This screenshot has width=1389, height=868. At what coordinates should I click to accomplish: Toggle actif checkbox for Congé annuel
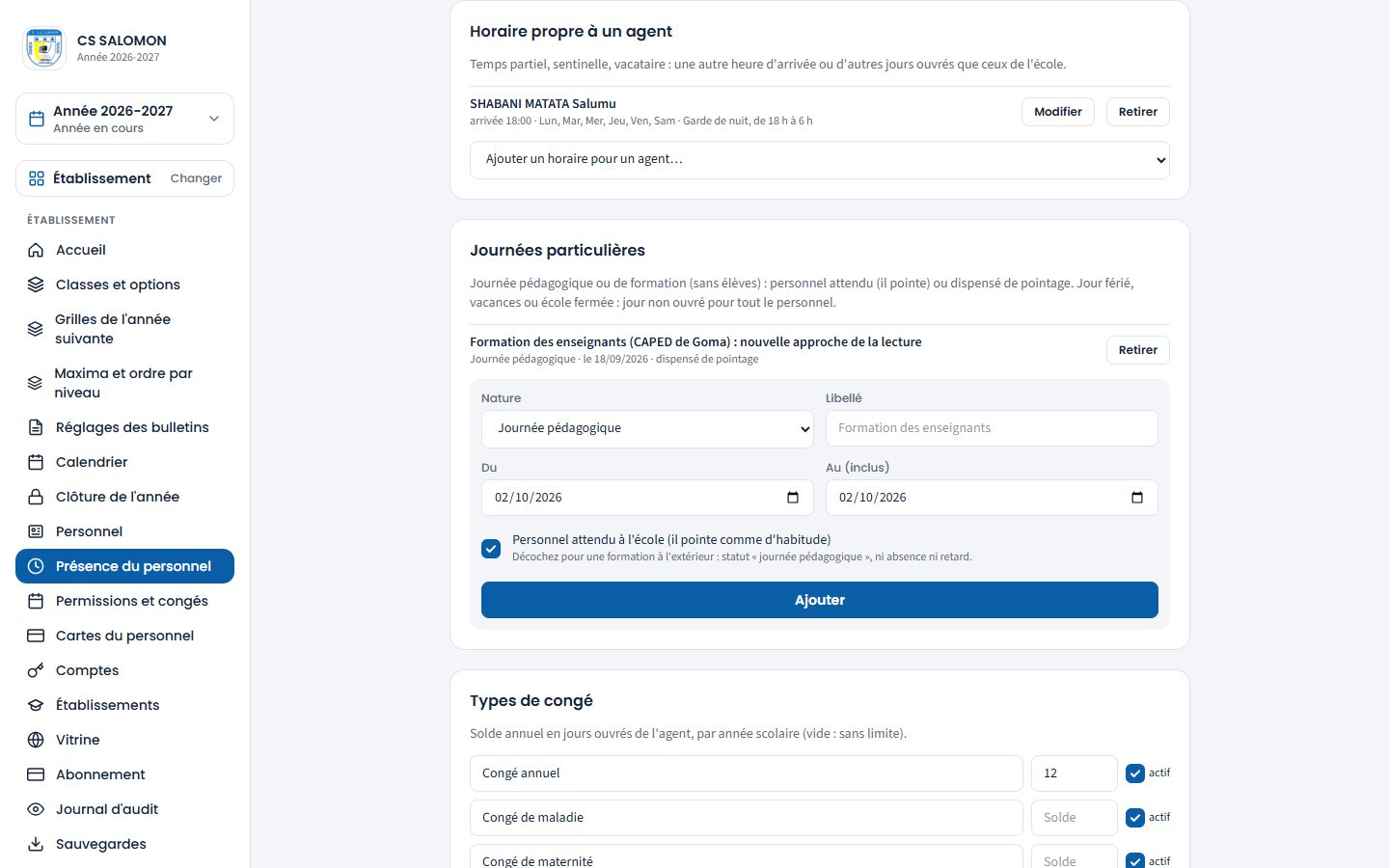tap(1135, 773)
